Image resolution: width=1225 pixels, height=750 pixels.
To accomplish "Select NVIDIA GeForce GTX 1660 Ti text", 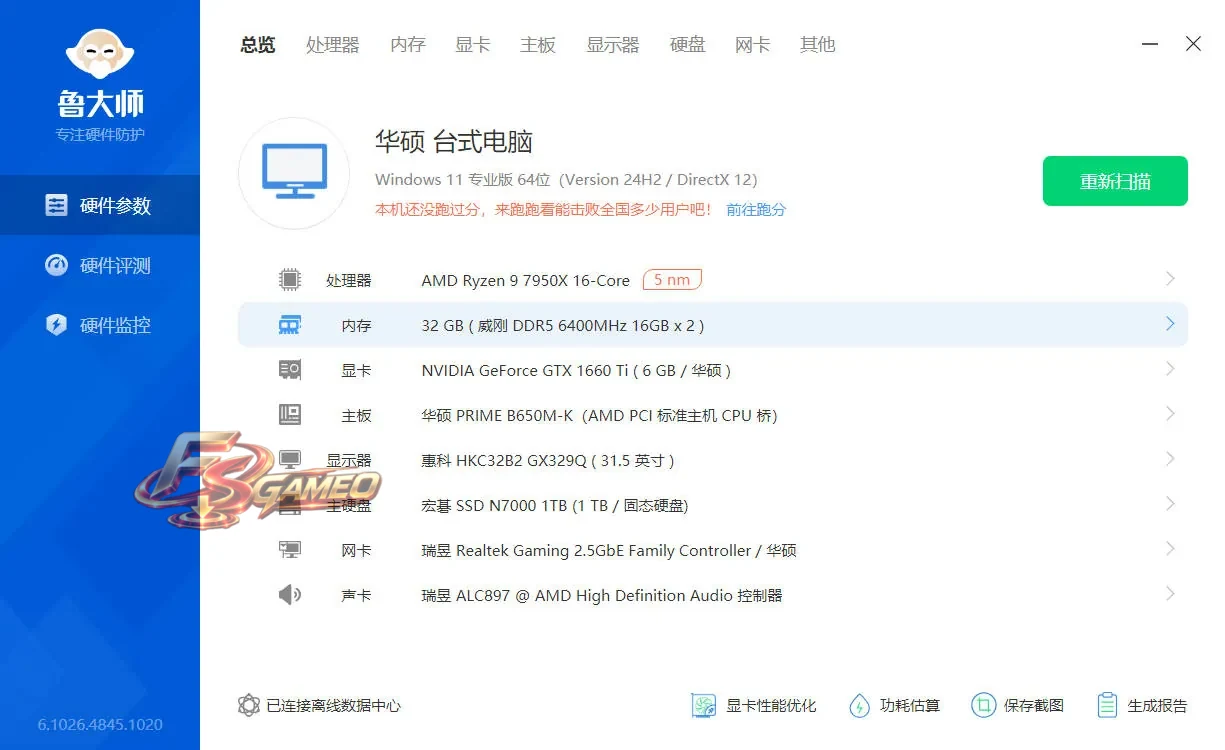I will pyautogui.click(x=576, y=371).
